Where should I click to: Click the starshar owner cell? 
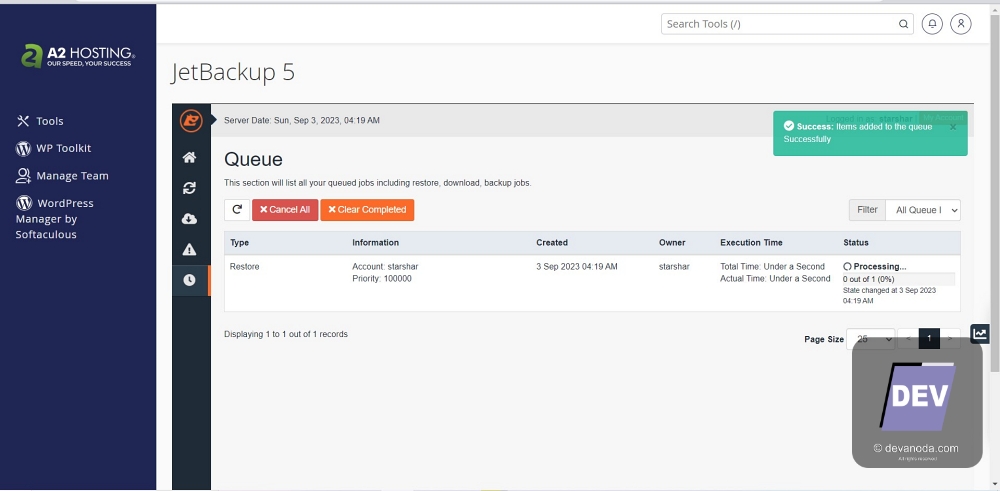point(674,267)
